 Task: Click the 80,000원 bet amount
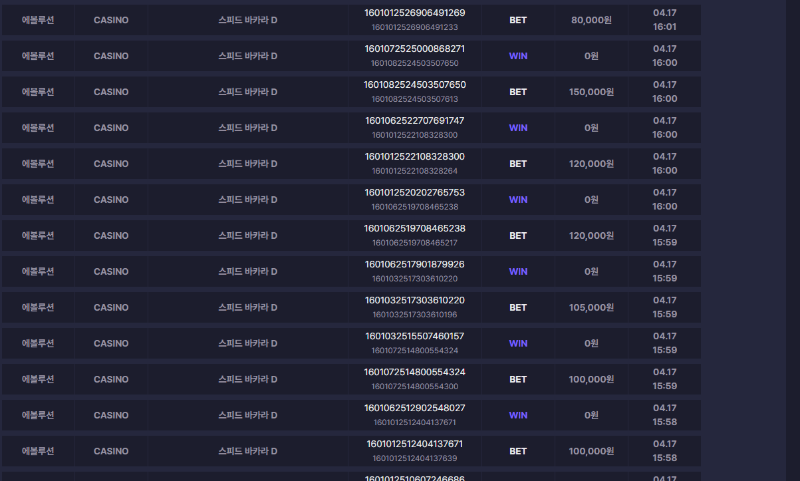pyautogui.click(x=592, y=20)
